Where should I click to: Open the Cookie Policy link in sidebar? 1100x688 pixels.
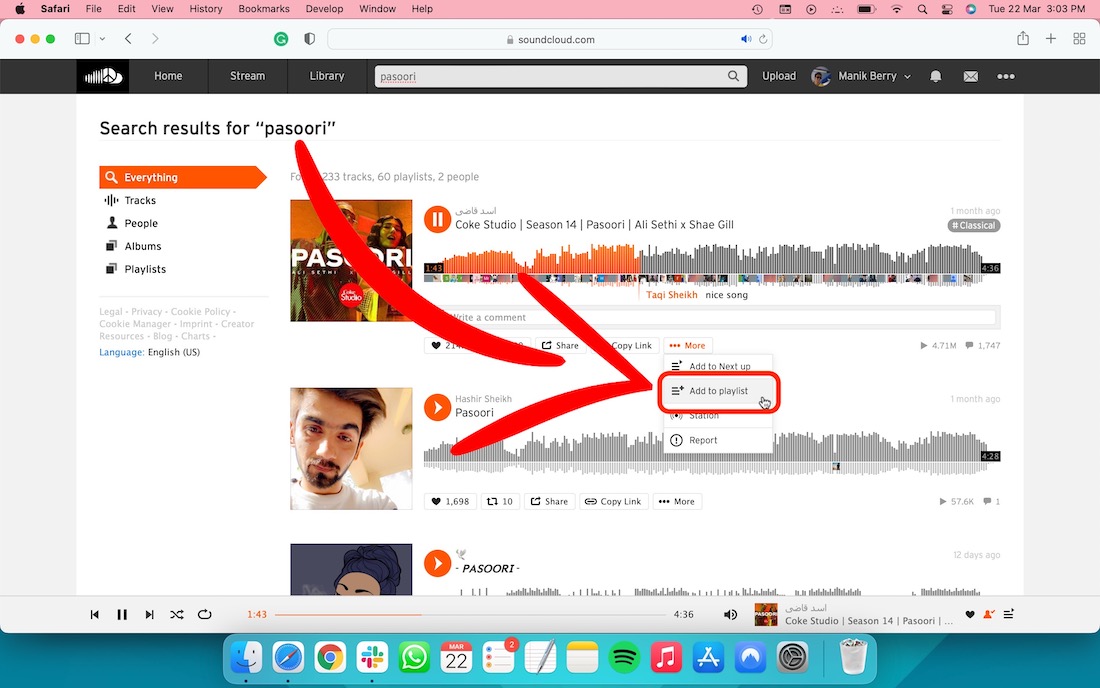(201, 311)
